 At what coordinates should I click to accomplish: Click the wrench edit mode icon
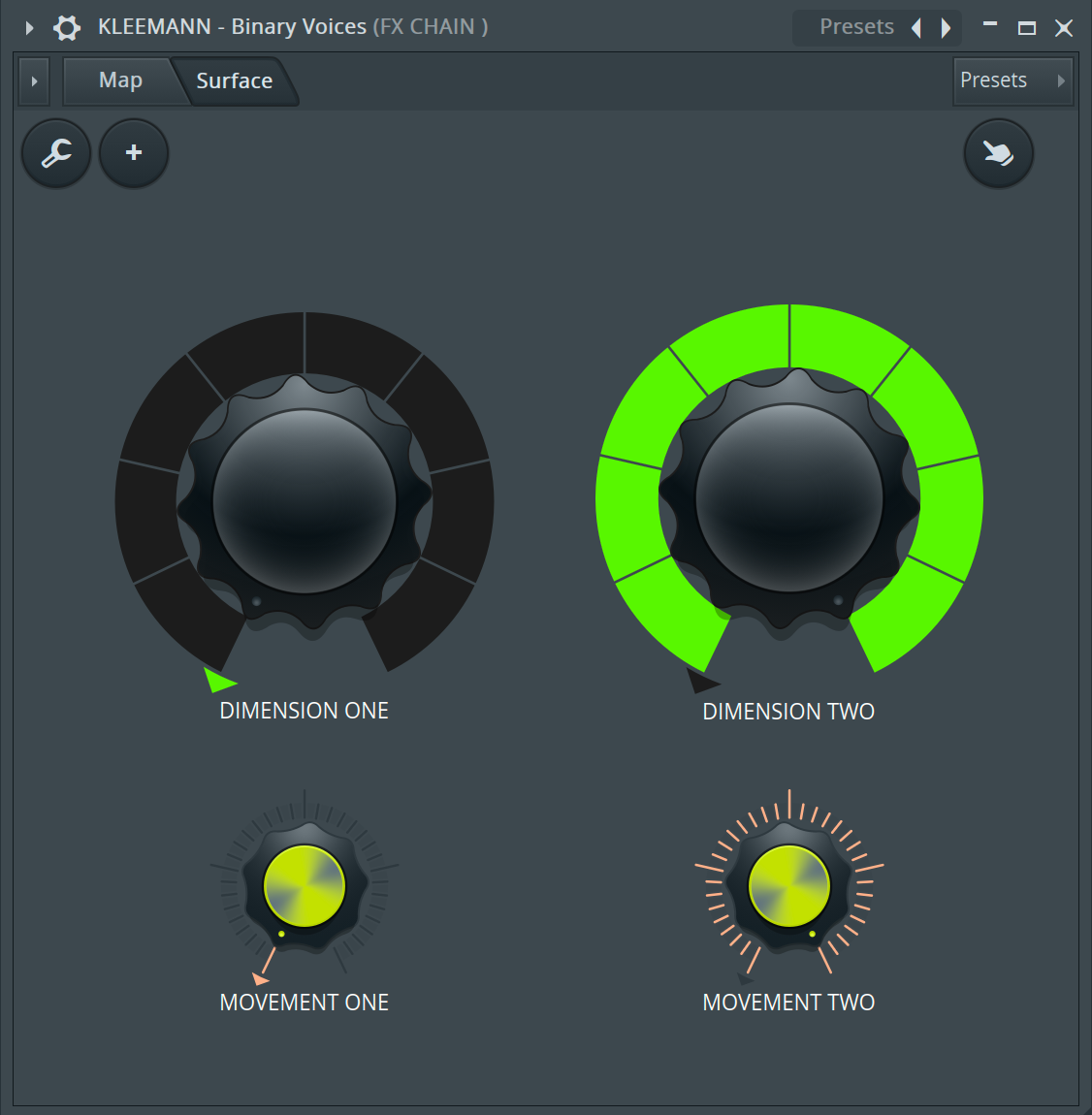[x=56, y=153]
